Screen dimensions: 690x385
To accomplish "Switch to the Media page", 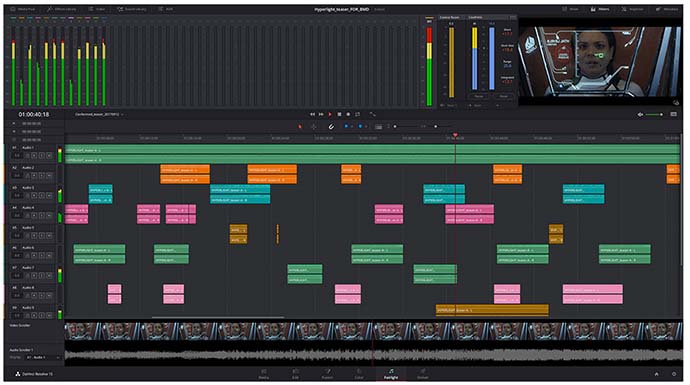I will pos(264,374).
